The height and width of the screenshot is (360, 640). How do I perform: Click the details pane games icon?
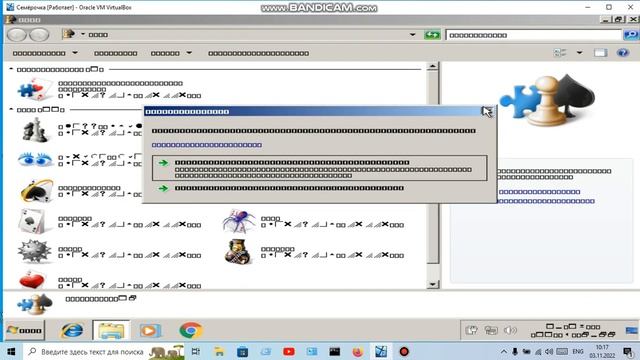click(35, 304)
